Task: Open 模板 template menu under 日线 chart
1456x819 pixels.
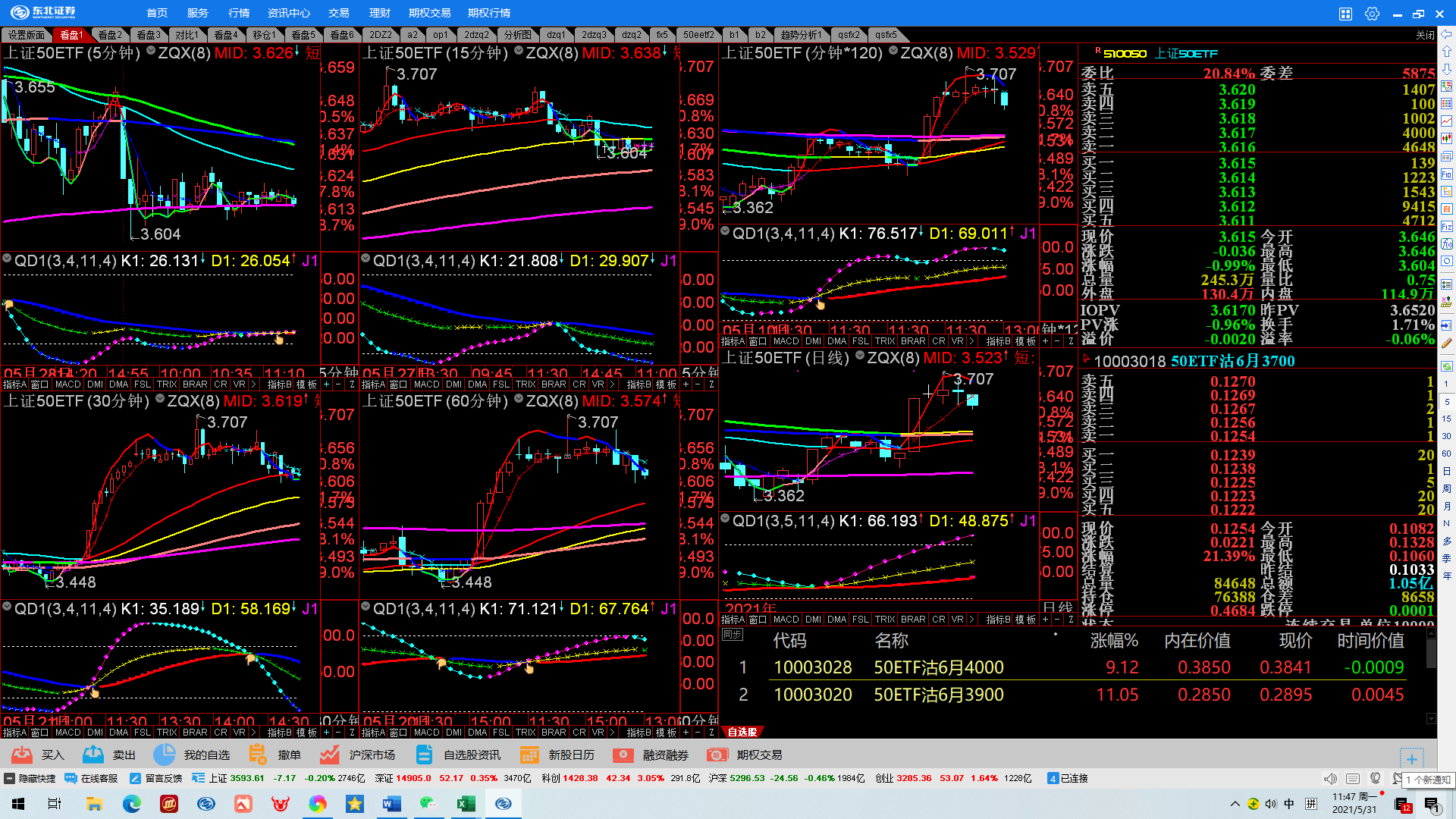Action: pos(1025,620)
